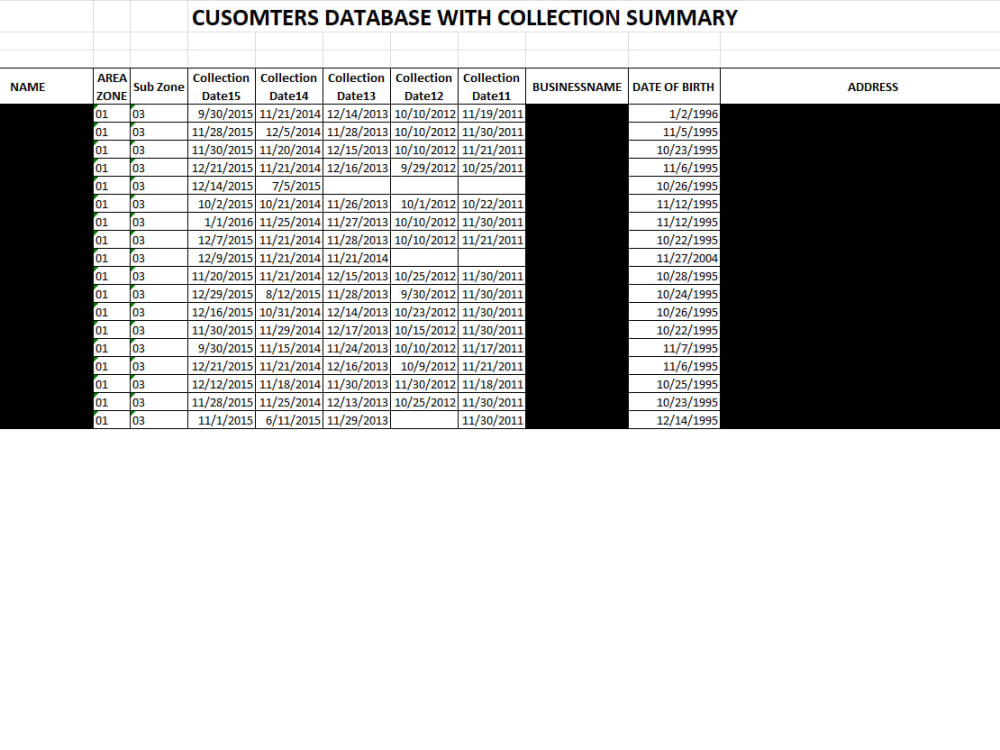
Task: Select the cell with 11/29/2013
Action: (x=357, y=420)
